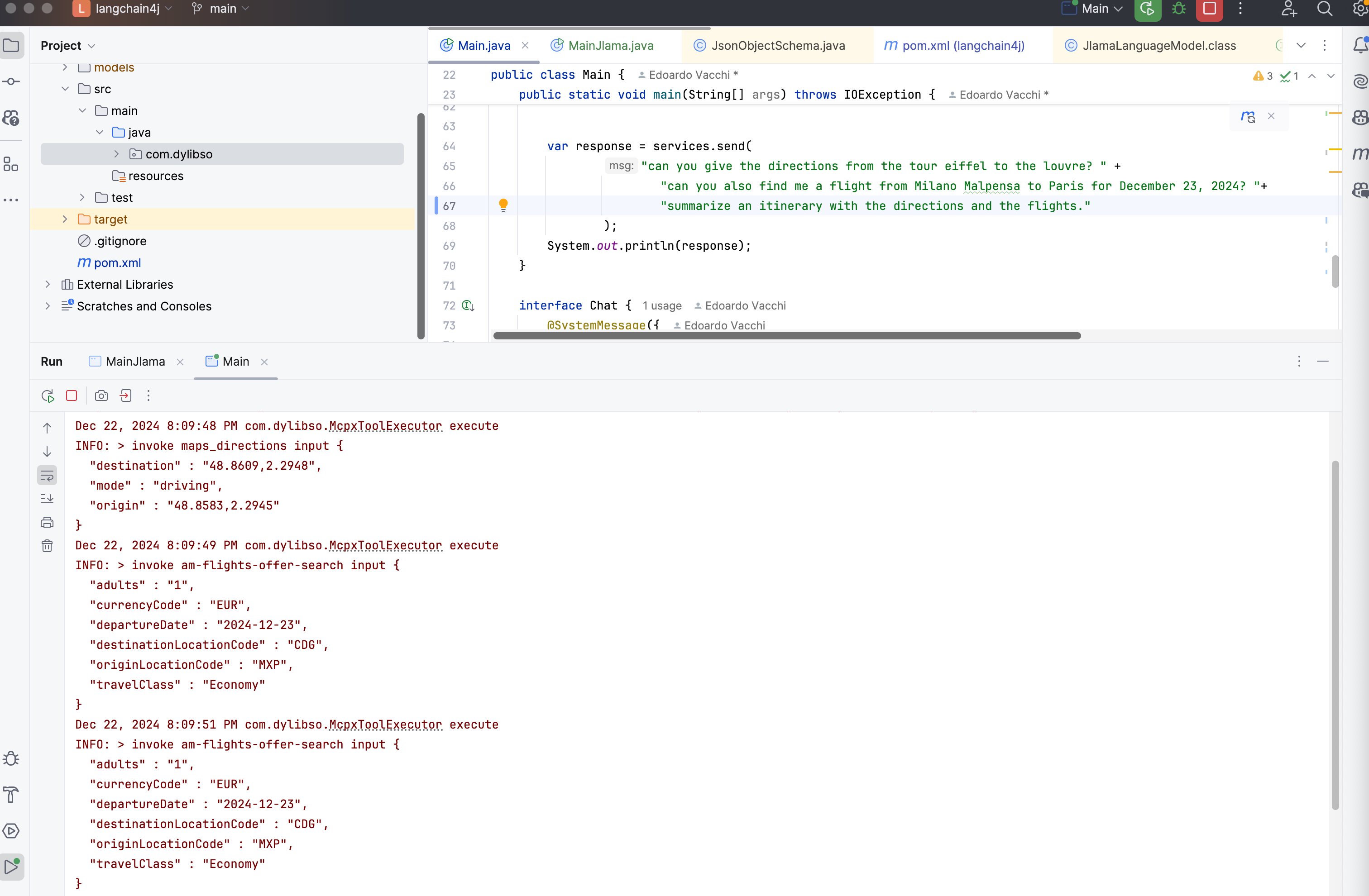This screenshot has width=1369, height=896.
Task: Open the Terminal tool window icon
Action: click(11, 830)
